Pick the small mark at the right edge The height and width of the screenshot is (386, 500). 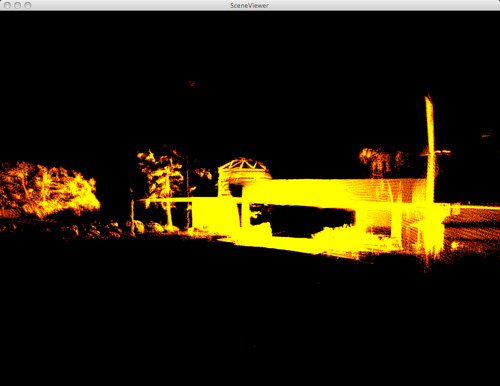click(x=486, y=135)
